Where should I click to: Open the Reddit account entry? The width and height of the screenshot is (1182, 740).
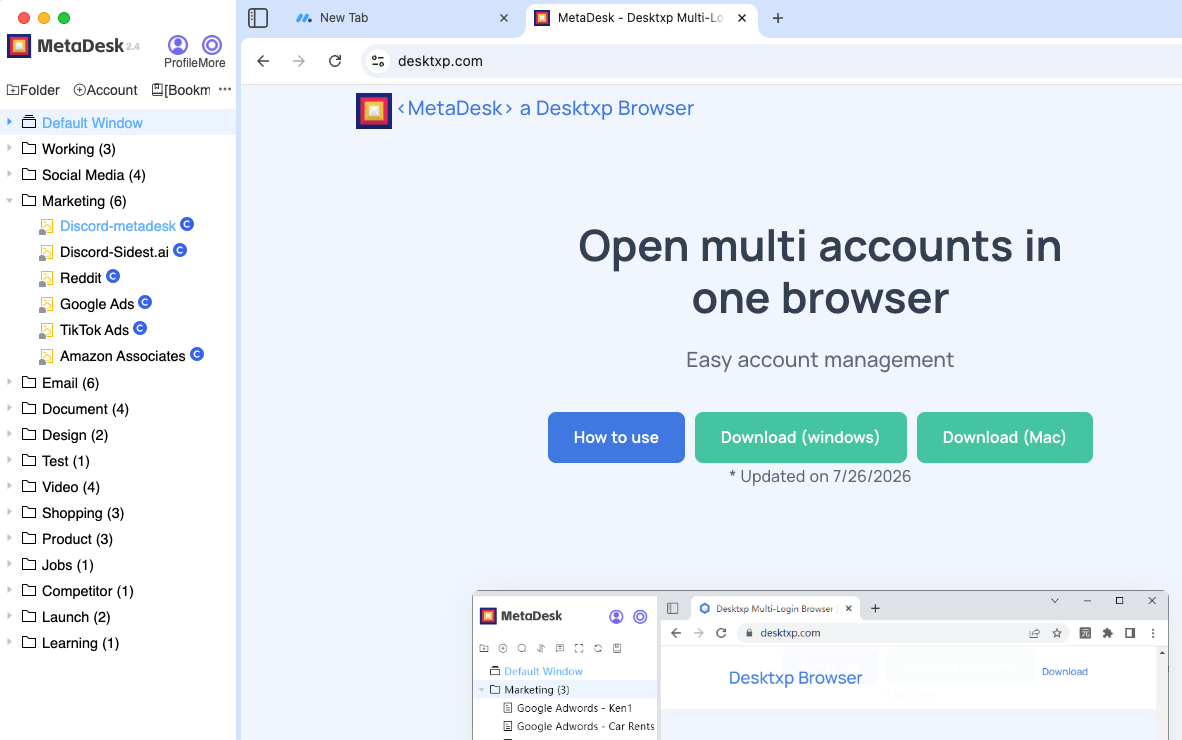(x=81, y=278)
